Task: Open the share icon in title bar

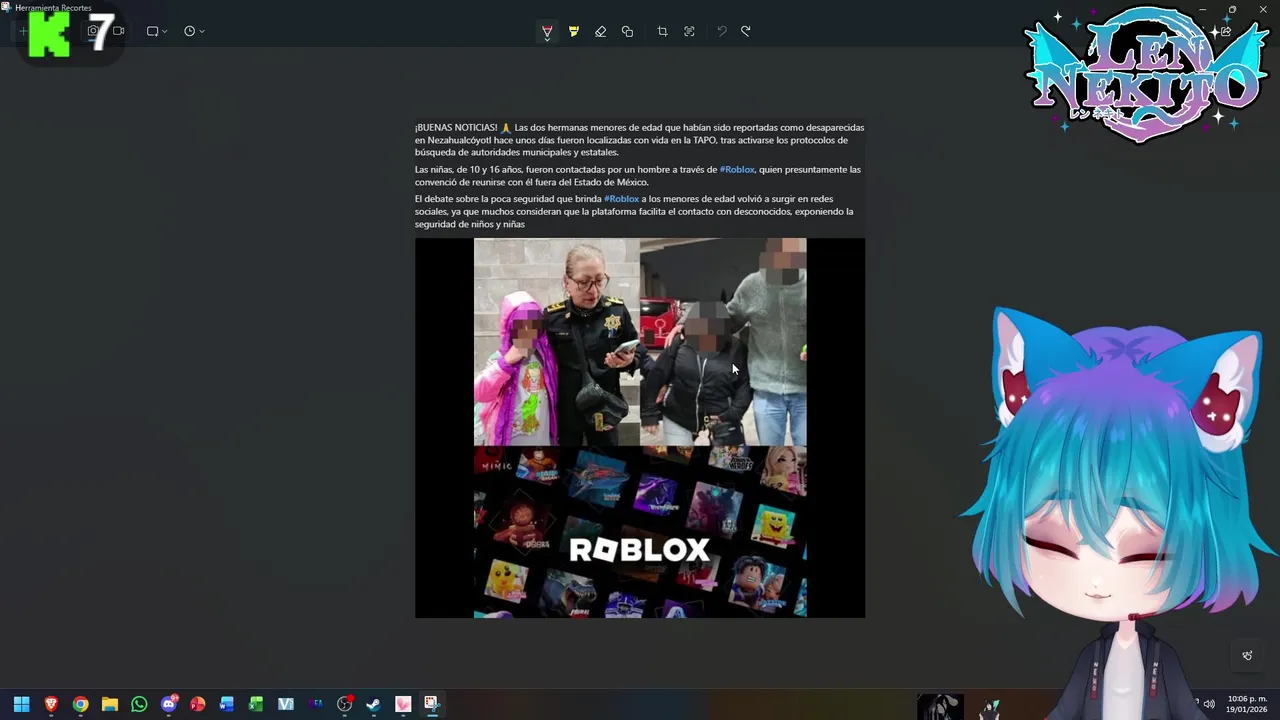Action: click(1226, 31)
